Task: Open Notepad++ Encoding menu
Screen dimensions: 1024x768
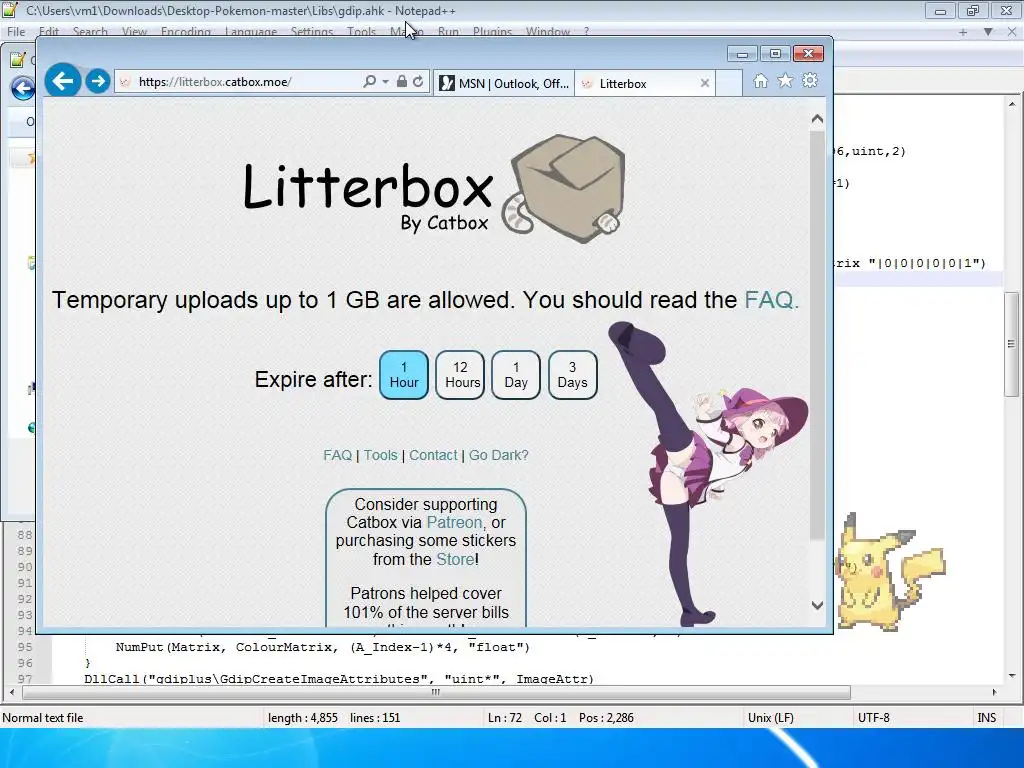Action: (185, 31)
